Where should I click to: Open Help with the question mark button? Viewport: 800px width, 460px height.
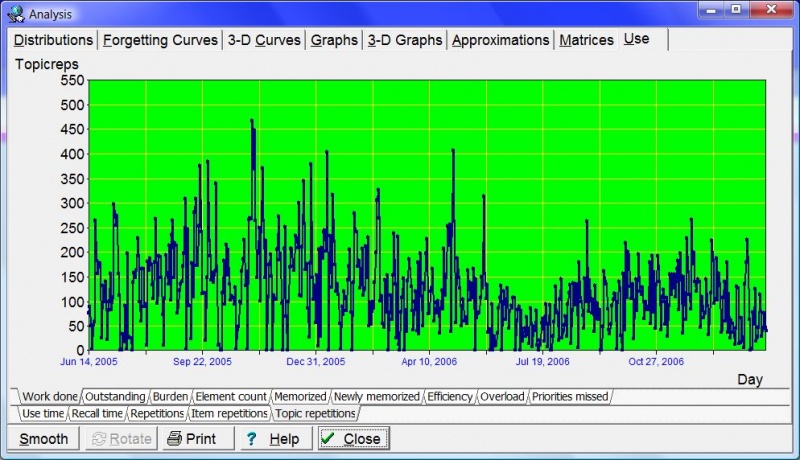tap(272, 439)
